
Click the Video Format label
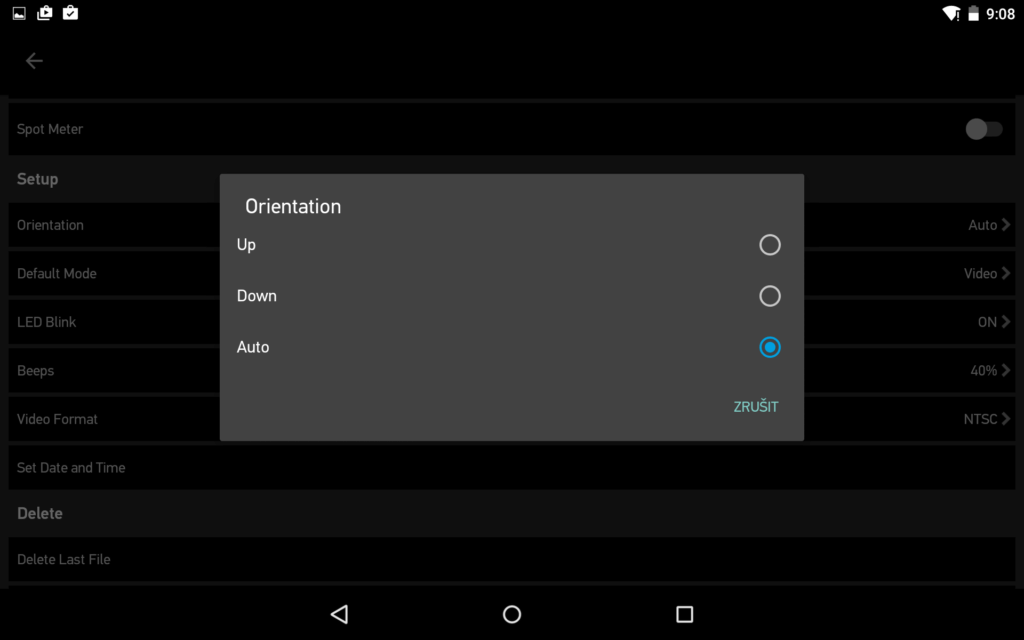pos(57,419)
